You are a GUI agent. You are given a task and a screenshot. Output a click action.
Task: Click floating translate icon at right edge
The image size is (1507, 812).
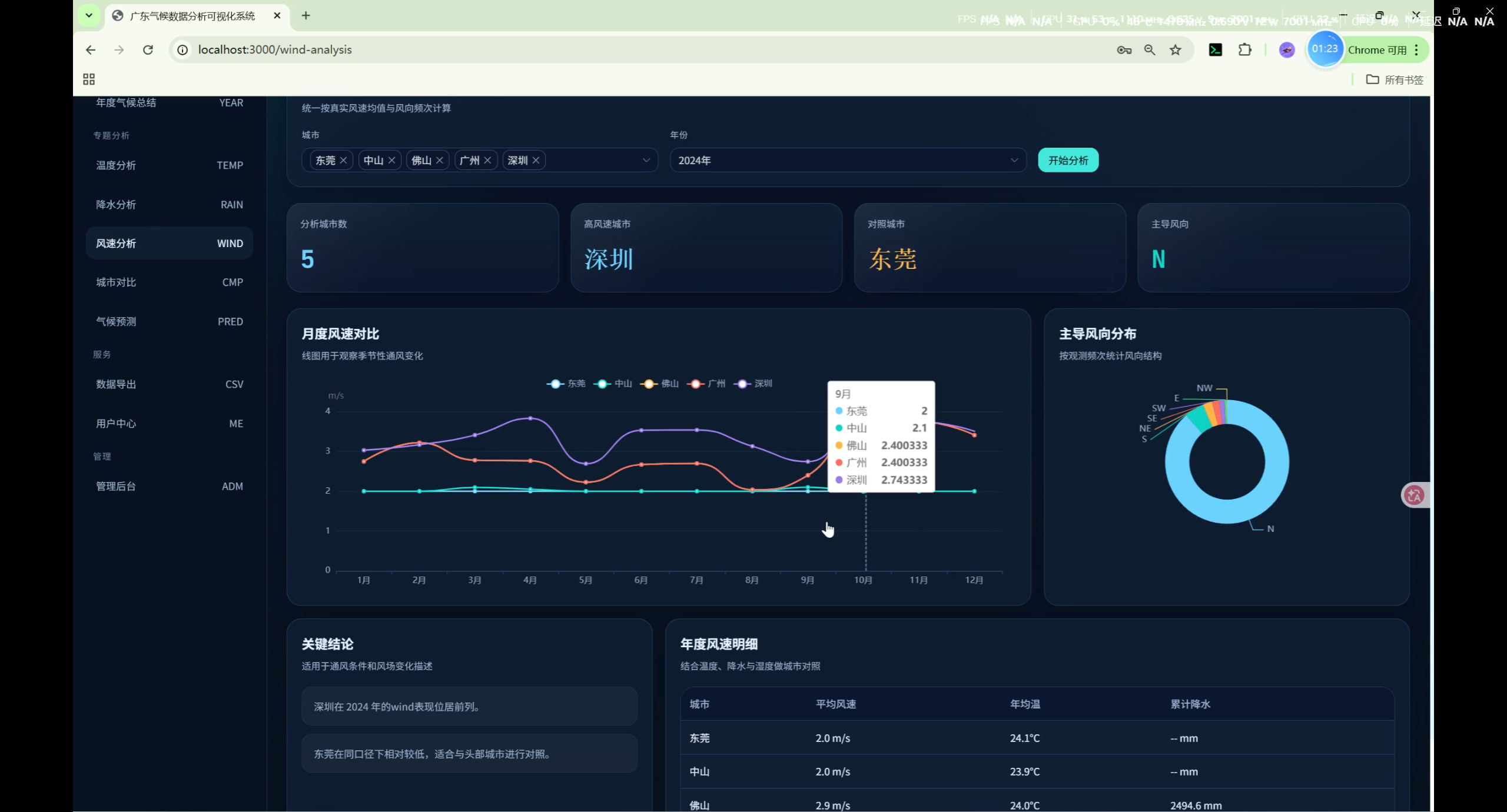click(1414, 495)
